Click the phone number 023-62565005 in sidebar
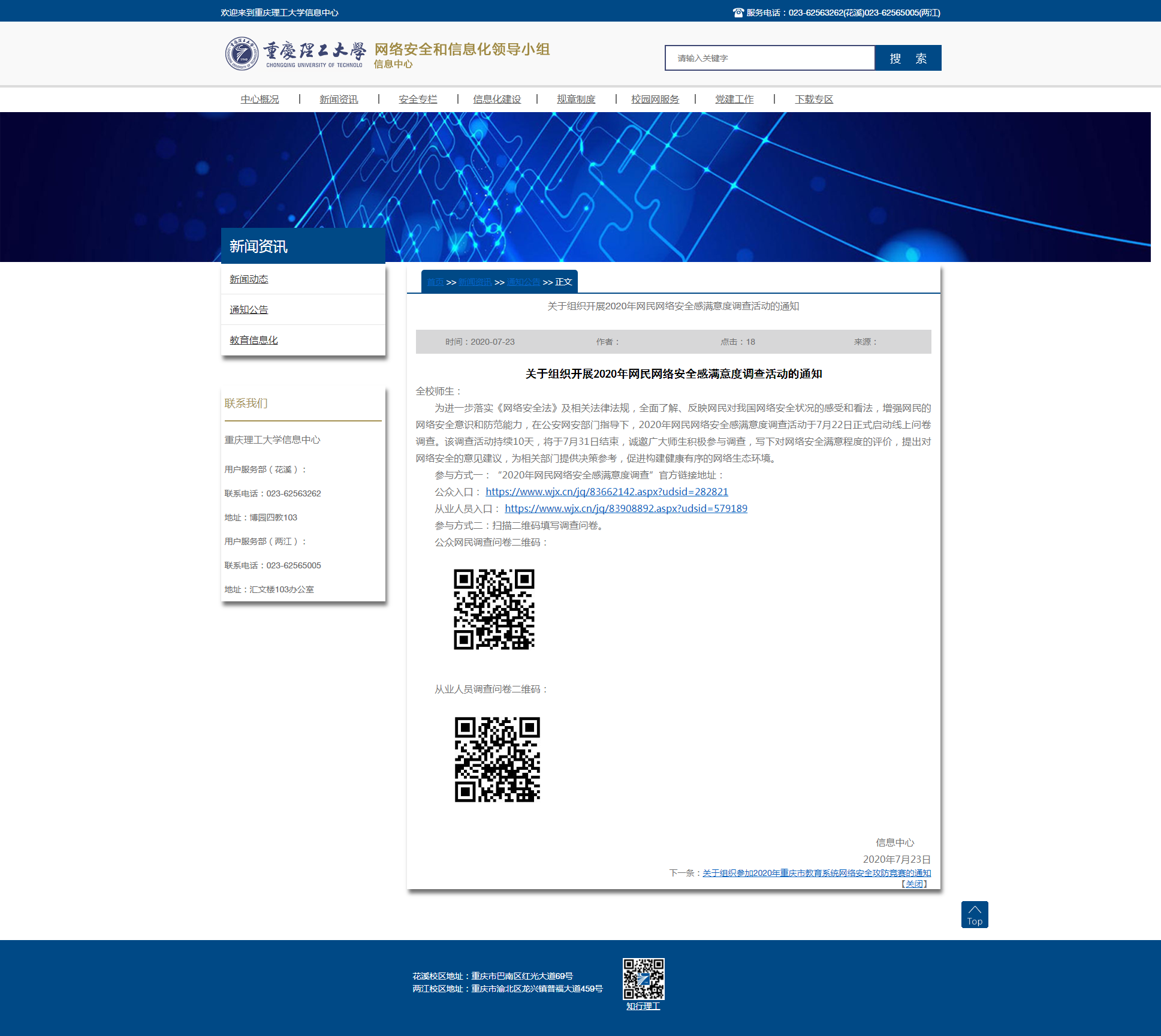 point(294,565)
